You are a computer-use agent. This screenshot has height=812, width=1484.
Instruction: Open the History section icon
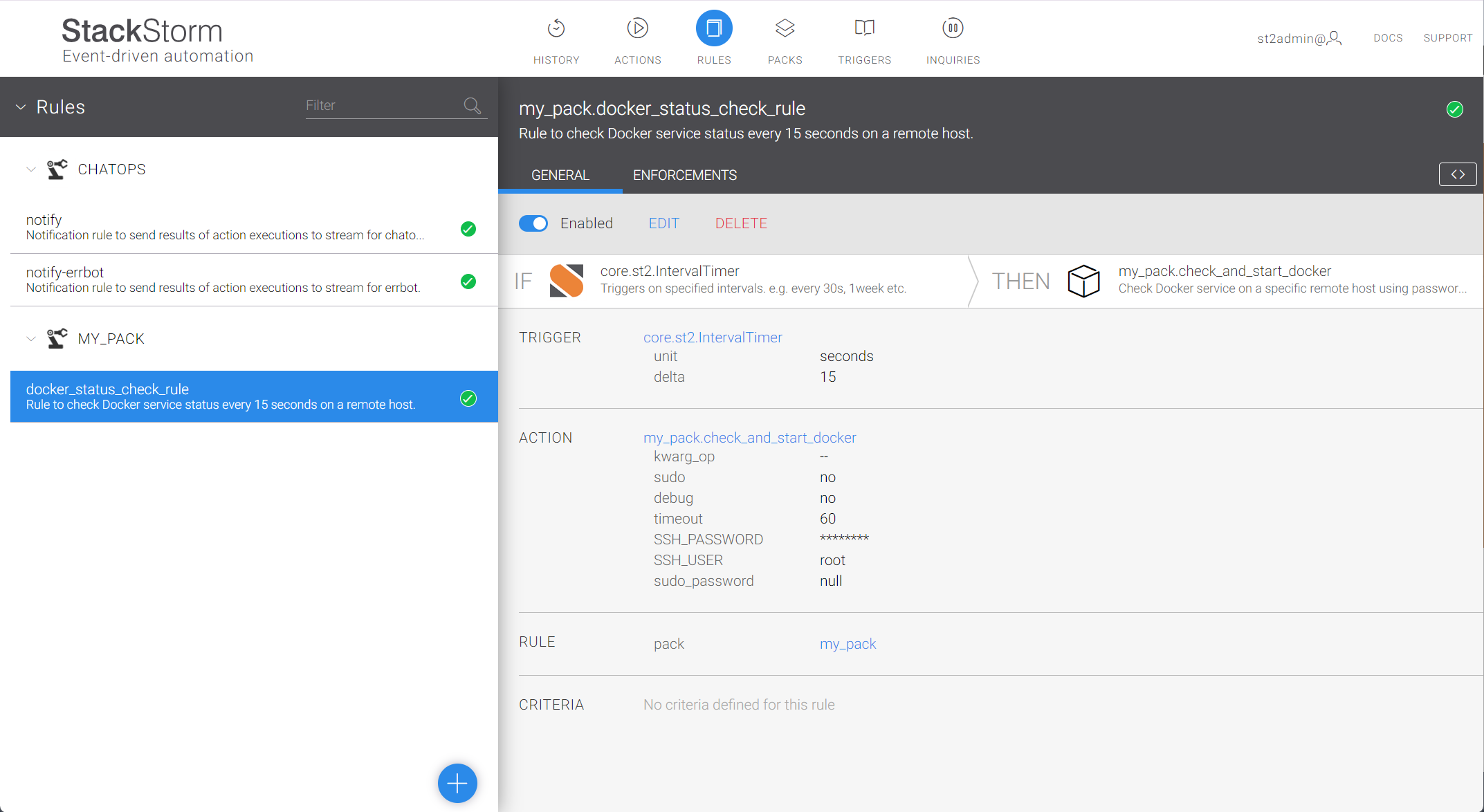pos(556,28)
